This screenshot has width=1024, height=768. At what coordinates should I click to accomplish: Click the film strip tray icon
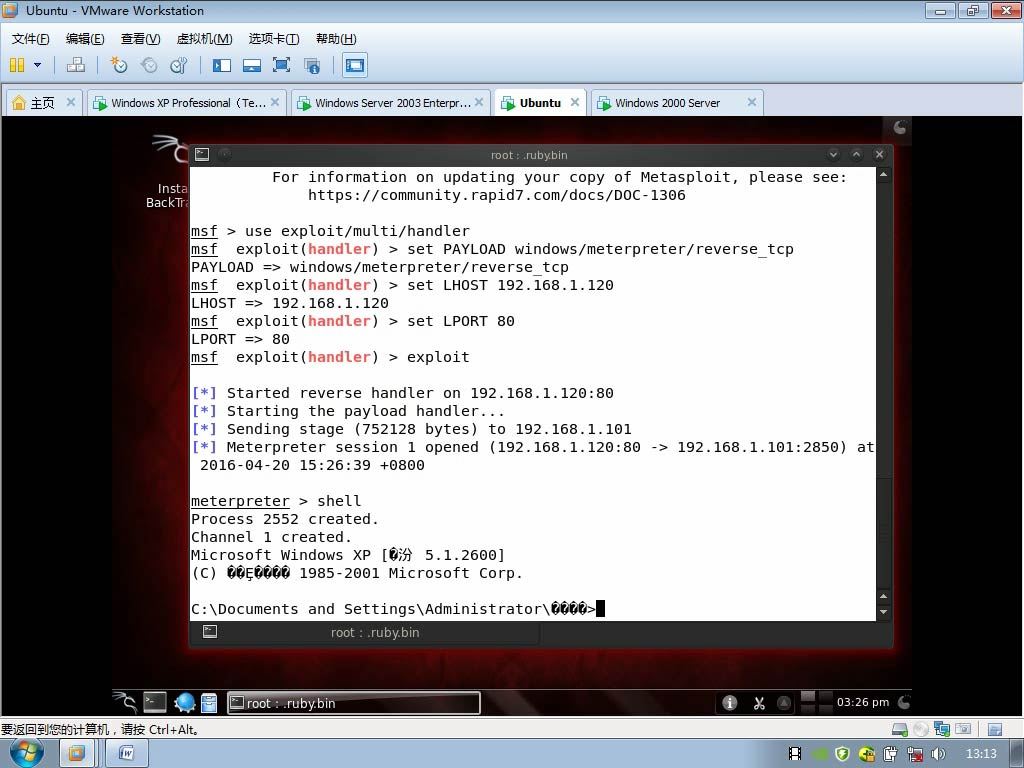(x=795, y=754)
